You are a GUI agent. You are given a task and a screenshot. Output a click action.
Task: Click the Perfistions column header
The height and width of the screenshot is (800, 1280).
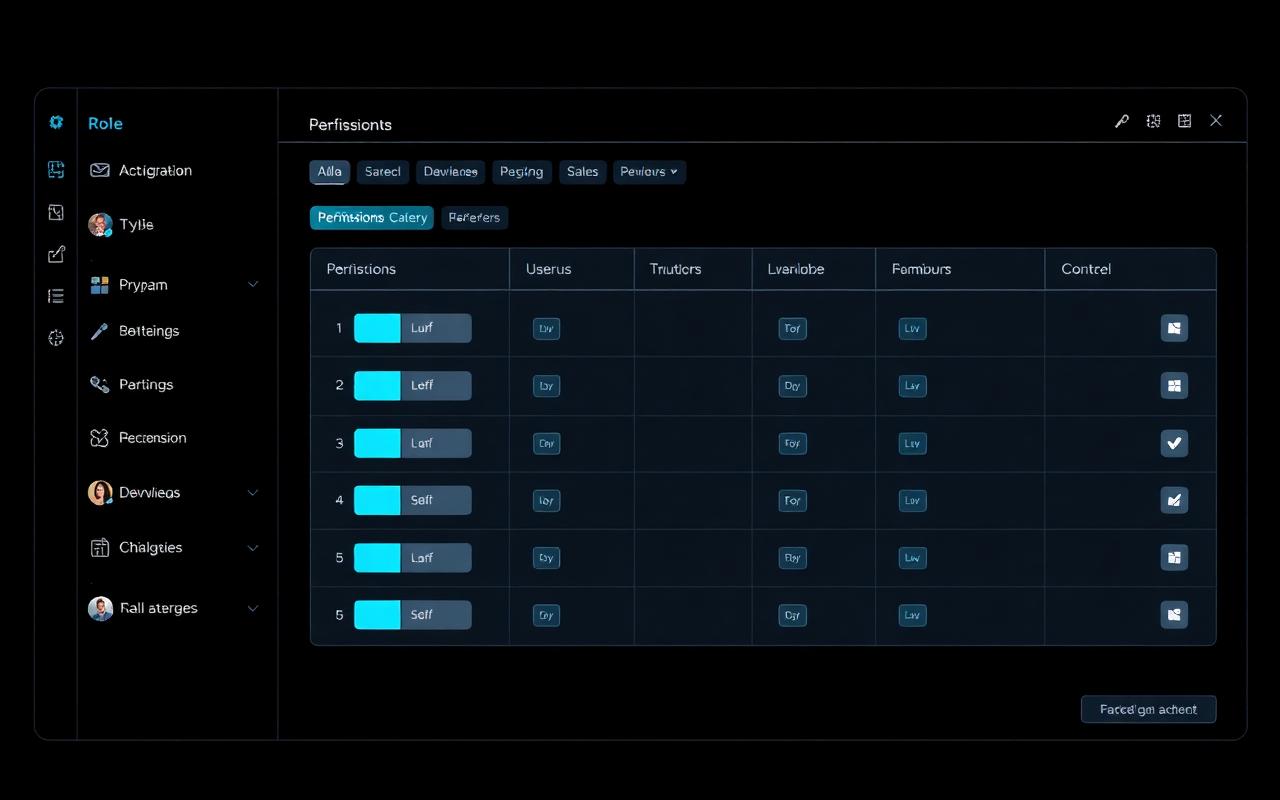pyautogui.click(x=362, y=269)
